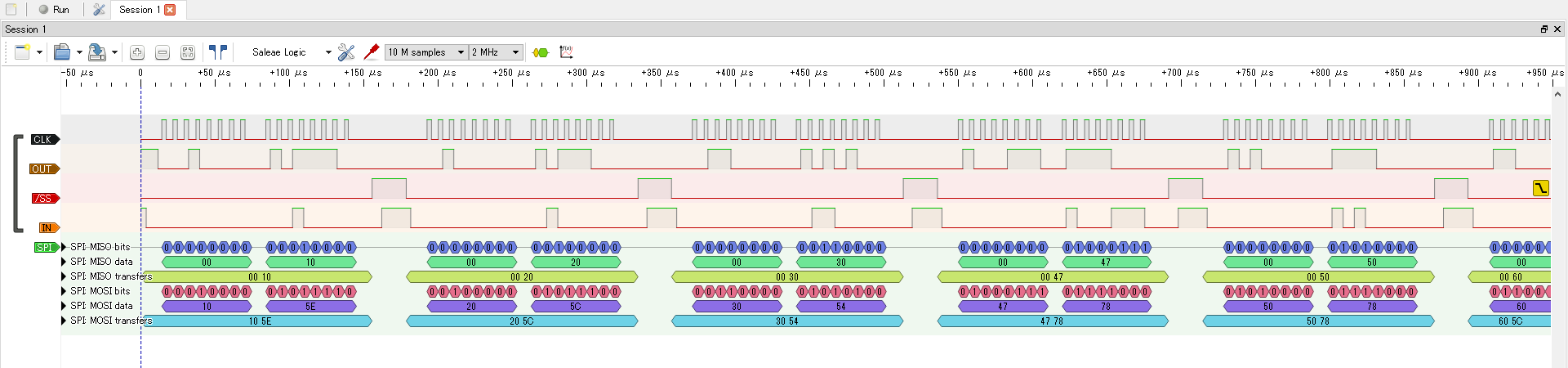Close the Session 1 panel

click(x=1557, y=29)
